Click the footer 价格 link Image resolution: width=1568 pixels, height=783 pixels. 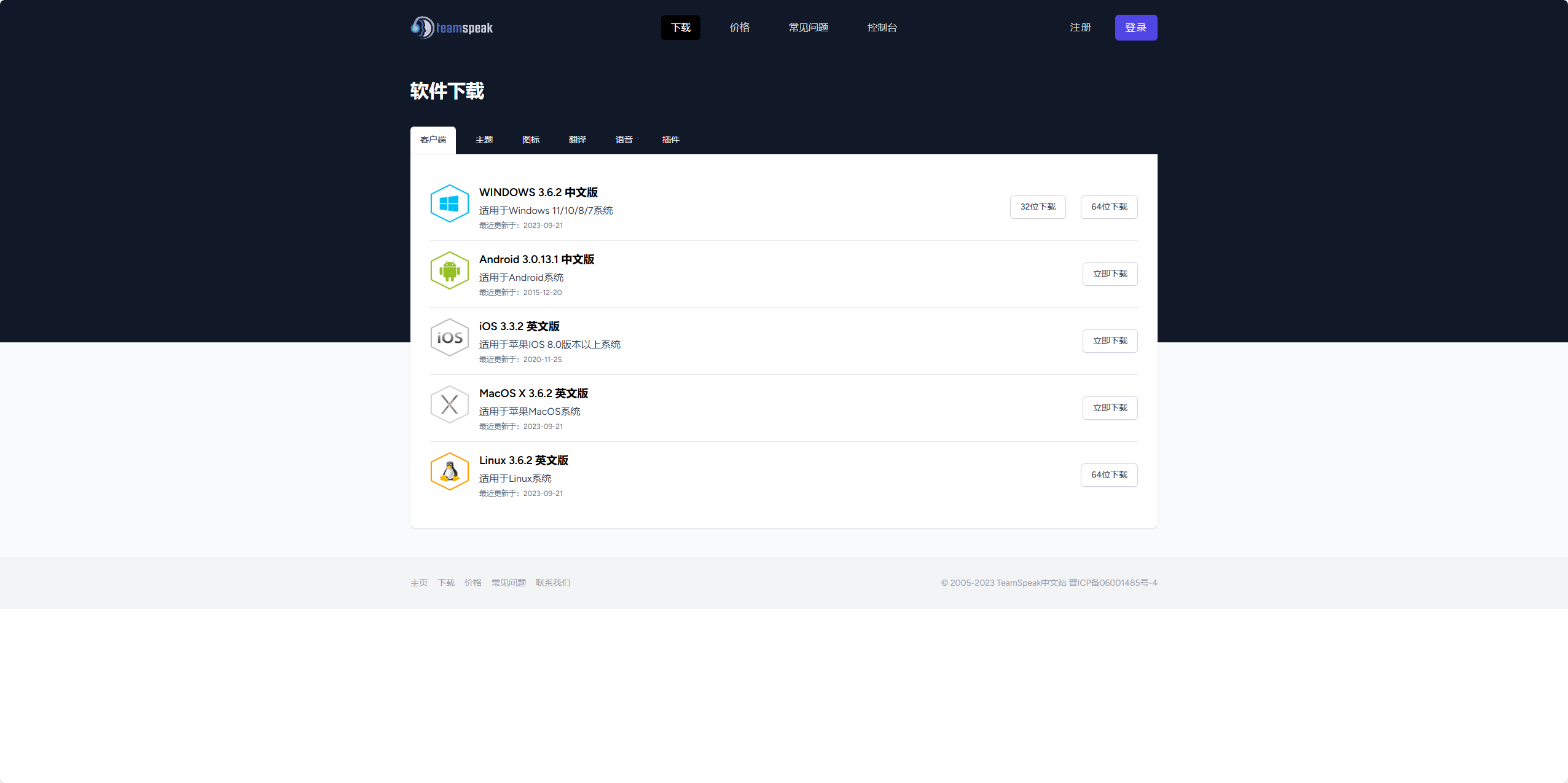(x=473, y=583)
